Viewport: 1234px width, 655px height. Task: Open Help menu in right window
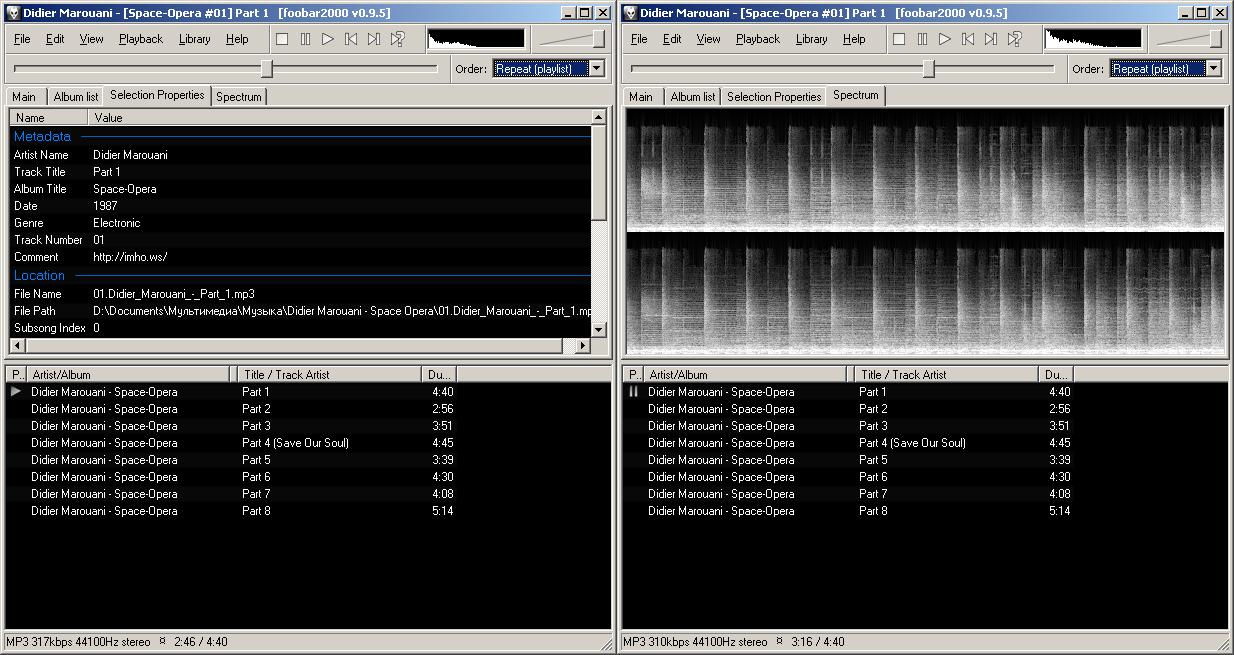854,39
